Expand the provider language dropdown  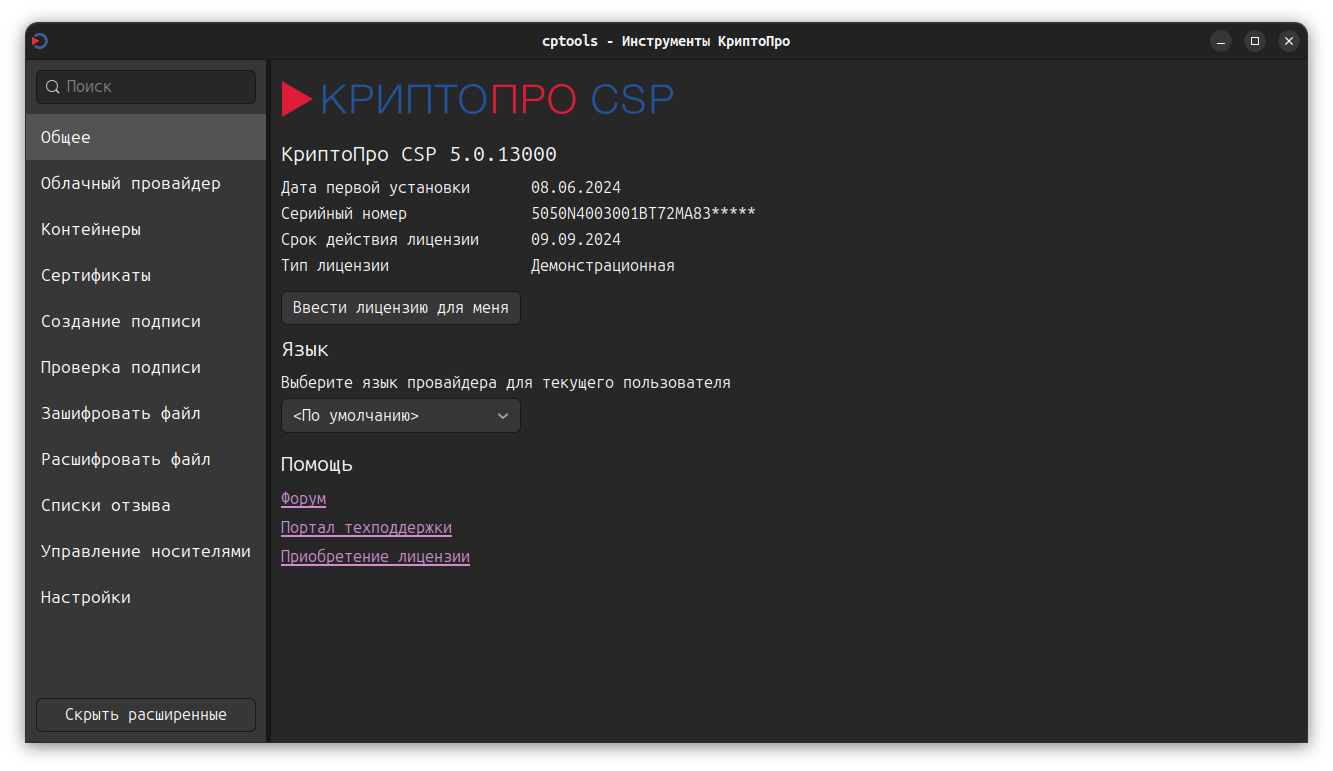(x=400, y=416)
